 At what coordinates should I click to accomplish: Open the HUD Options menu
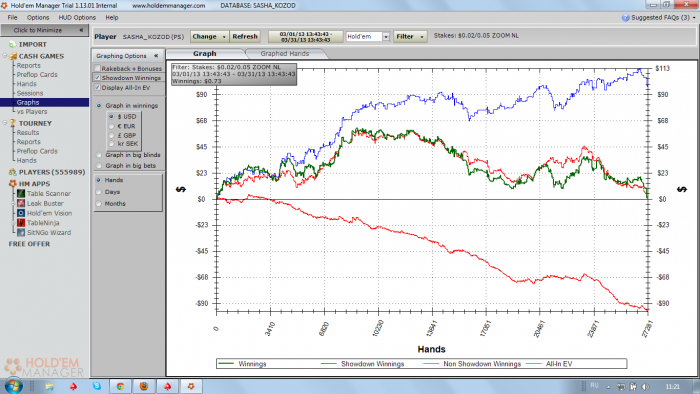77,17
